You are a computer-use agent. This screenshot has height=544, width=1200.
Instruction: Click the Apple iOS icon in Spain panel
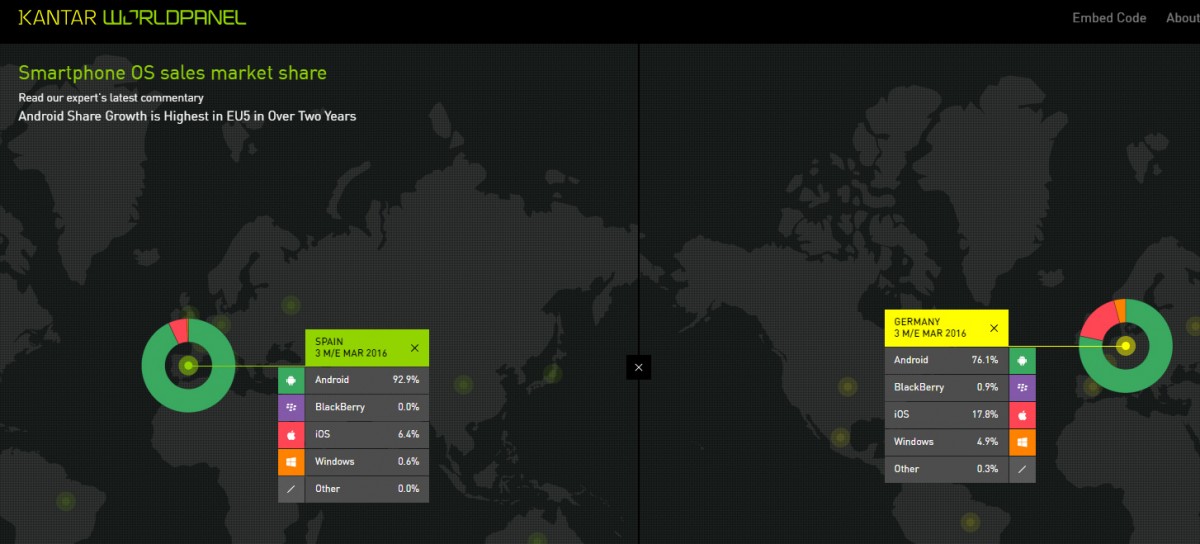click(x=291, y=434)
